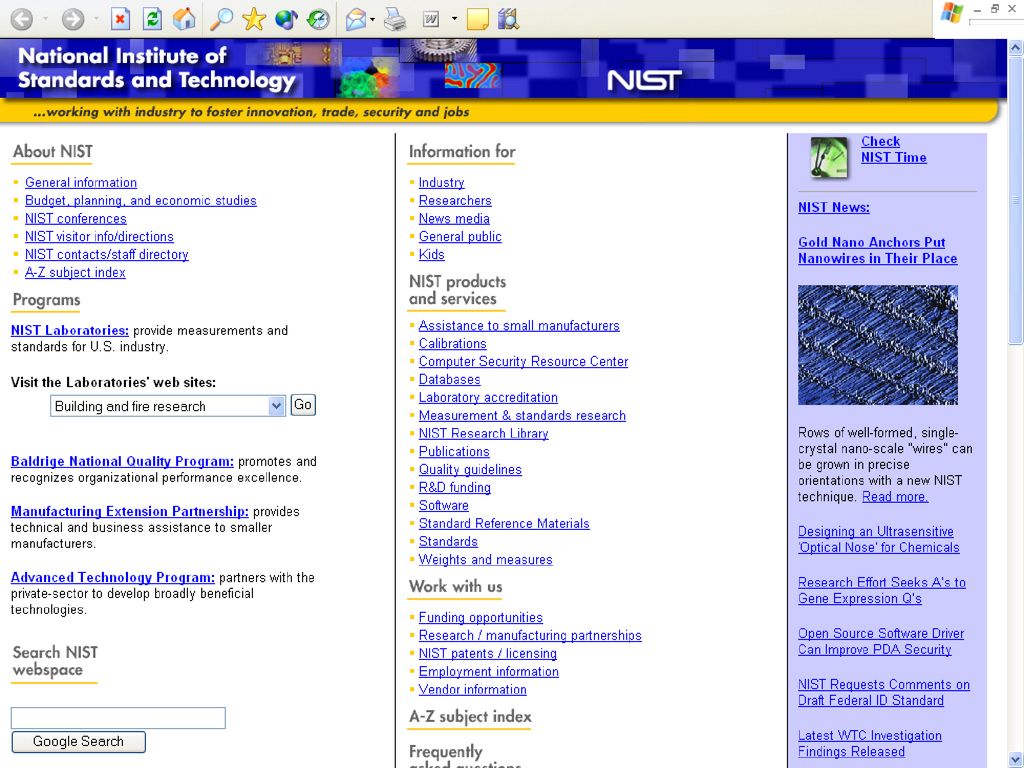Open the R&D funding link
The width and height of the screenshot is (1024, 768).
pyautogui.click(x=455, y=487)
